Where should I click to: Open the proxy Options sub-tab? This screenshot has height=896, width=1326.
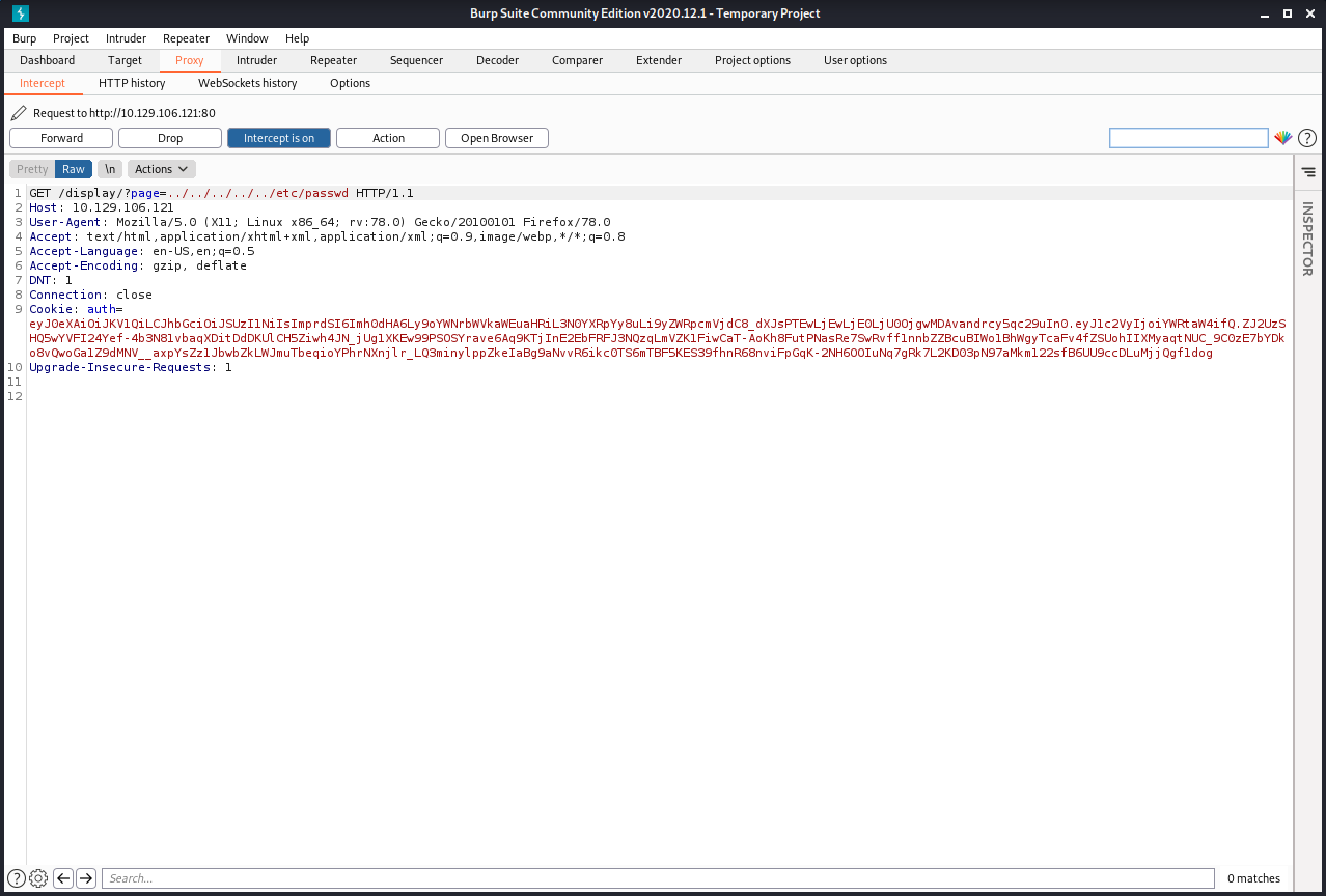350,83
